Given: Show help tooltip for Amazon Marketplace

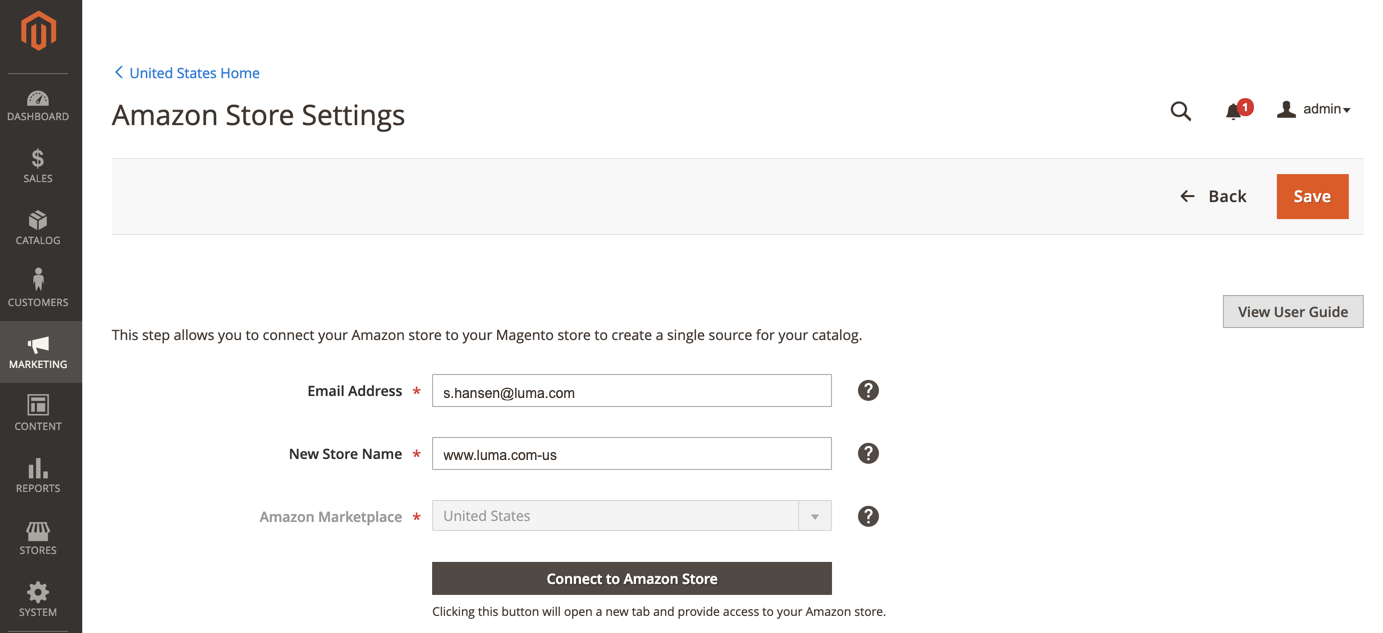Looking at the screenshot, I should click(x=868, y=516).
